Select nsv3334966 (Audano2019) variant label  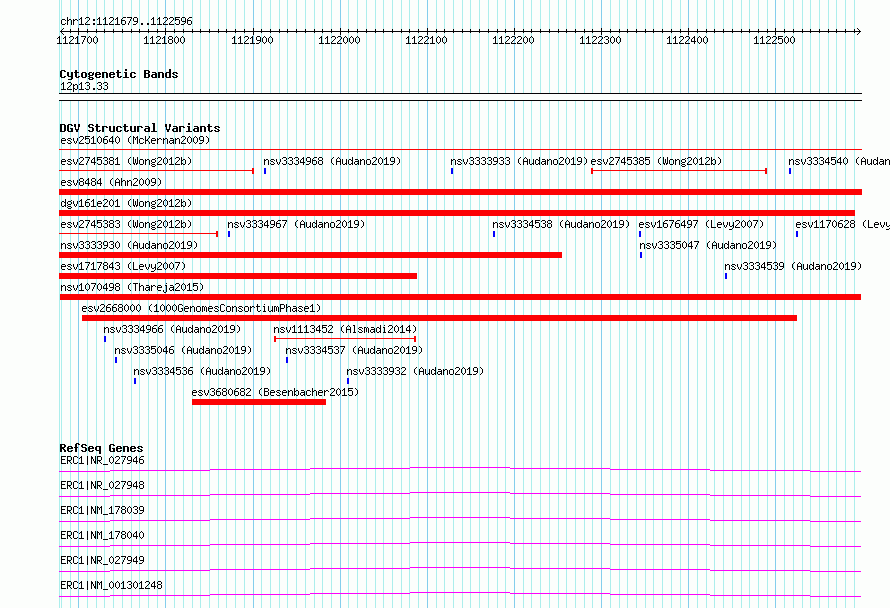(172, 329)
